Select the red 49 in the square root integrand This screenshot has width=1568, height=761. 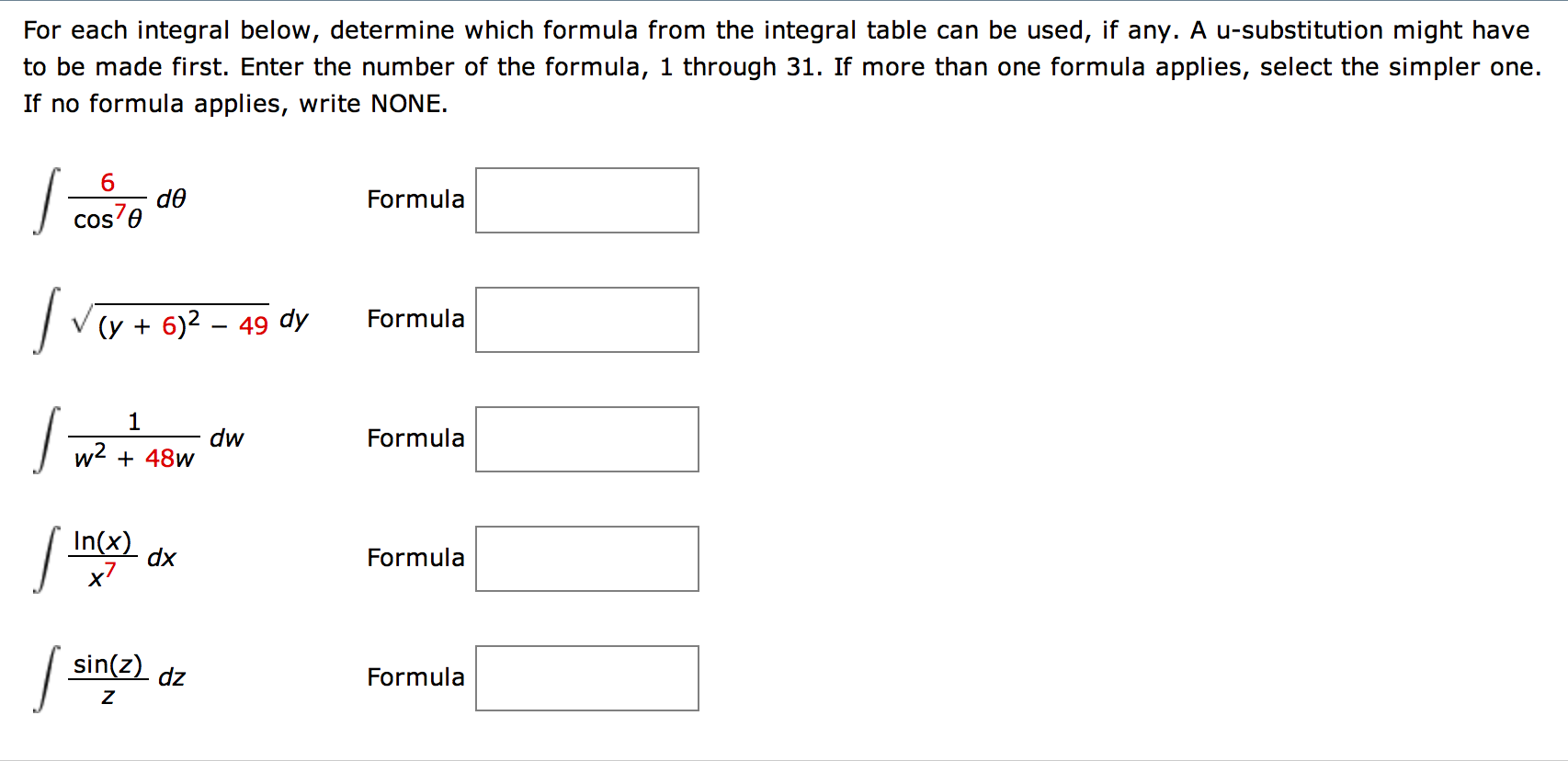pyautogui.click(x=253, y=324)
